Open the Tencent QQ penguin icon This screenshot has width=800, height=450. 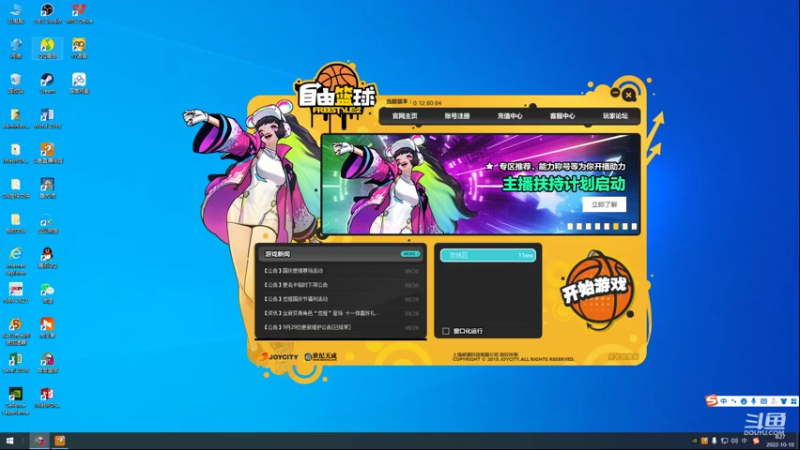(47, 258)
